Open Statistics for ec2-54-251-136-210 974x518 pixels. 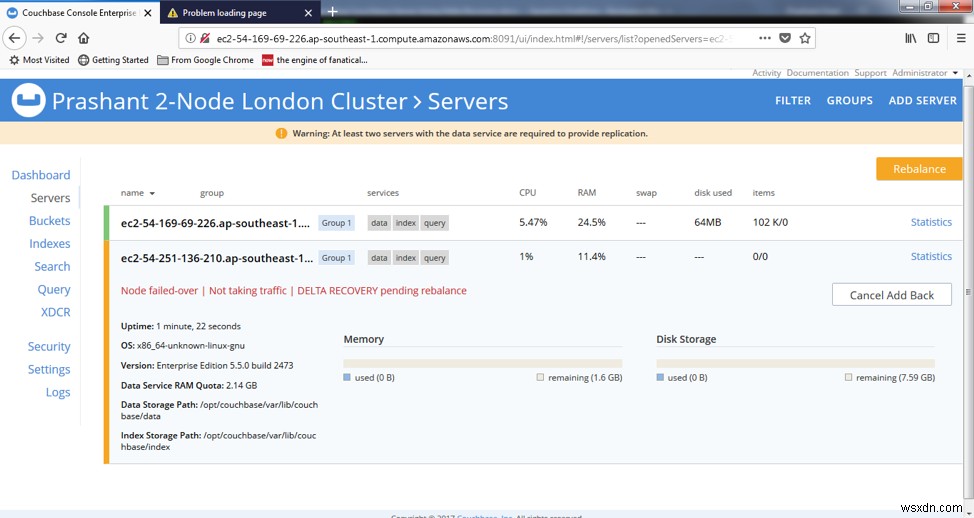coord(931,257)
